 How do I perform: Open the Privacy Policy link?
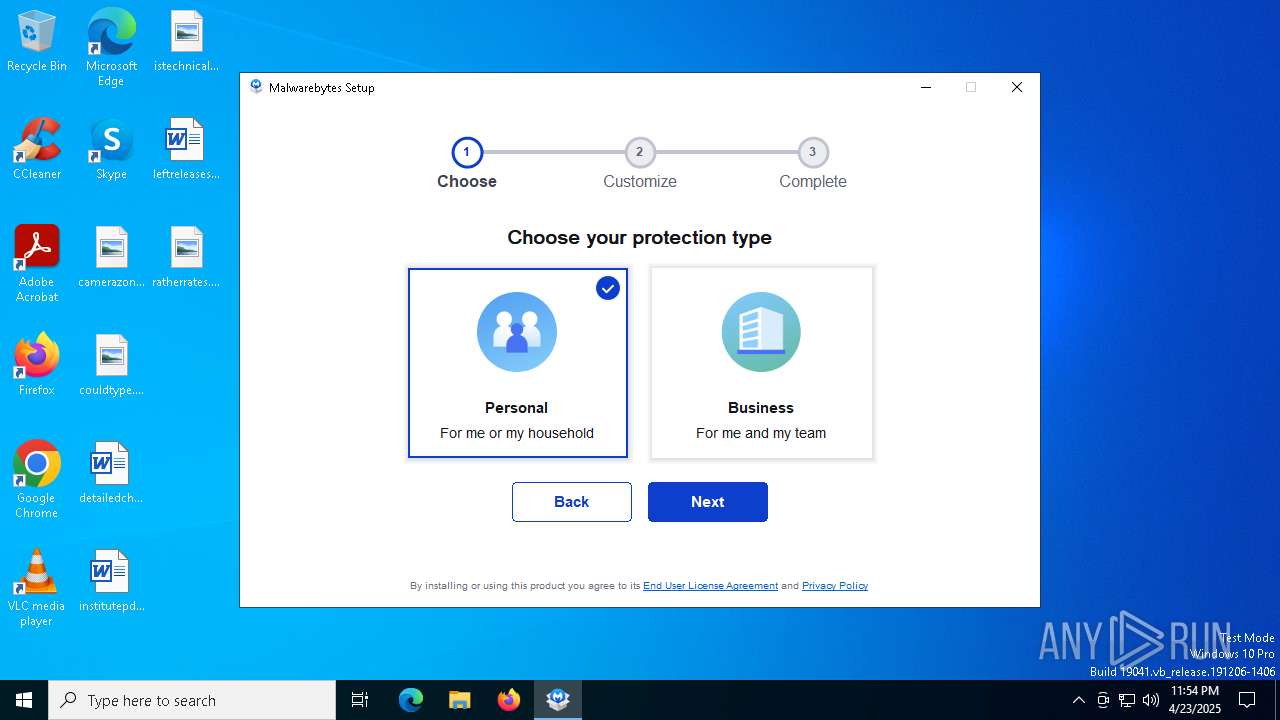(835, 586)
